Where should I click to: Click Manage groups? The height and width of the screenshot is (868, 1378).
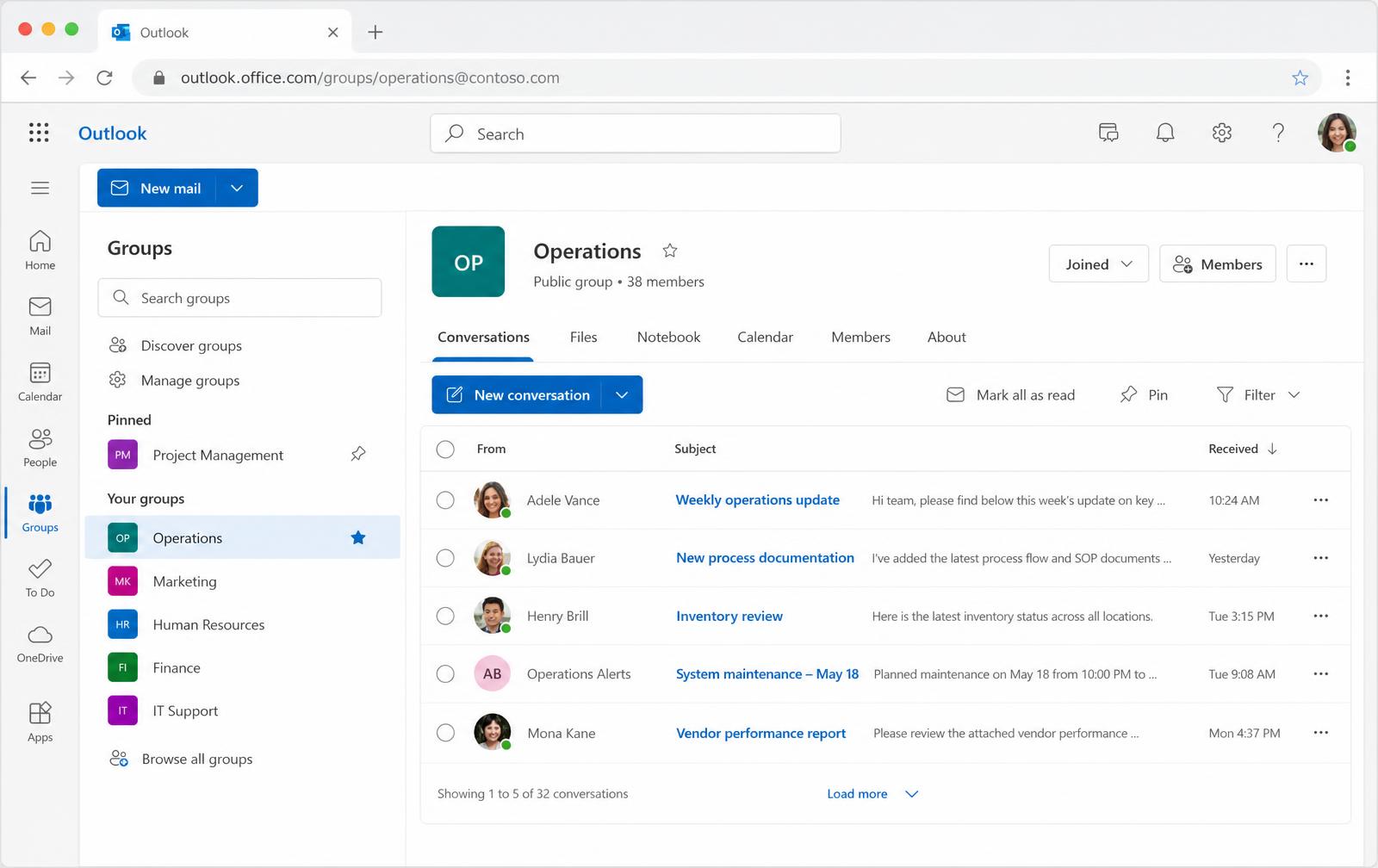click(x=174, y=380)
